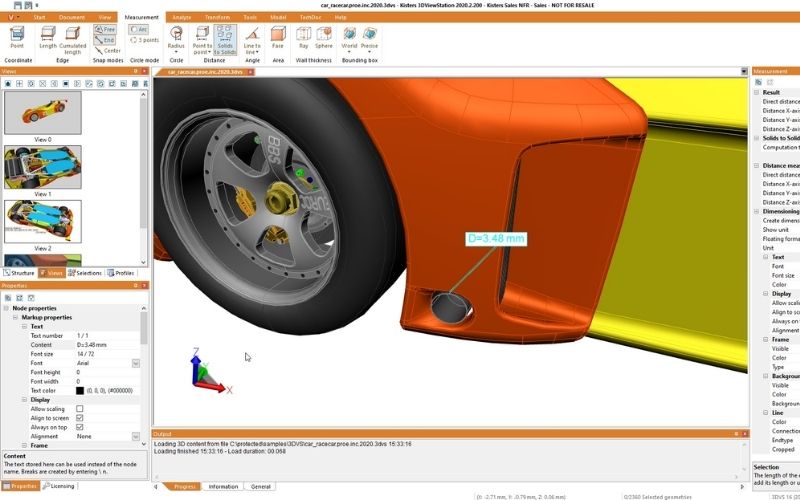Click the black Text color swatch
The width and height of the screenshot is (800, 500).
(x=80, y=391)
